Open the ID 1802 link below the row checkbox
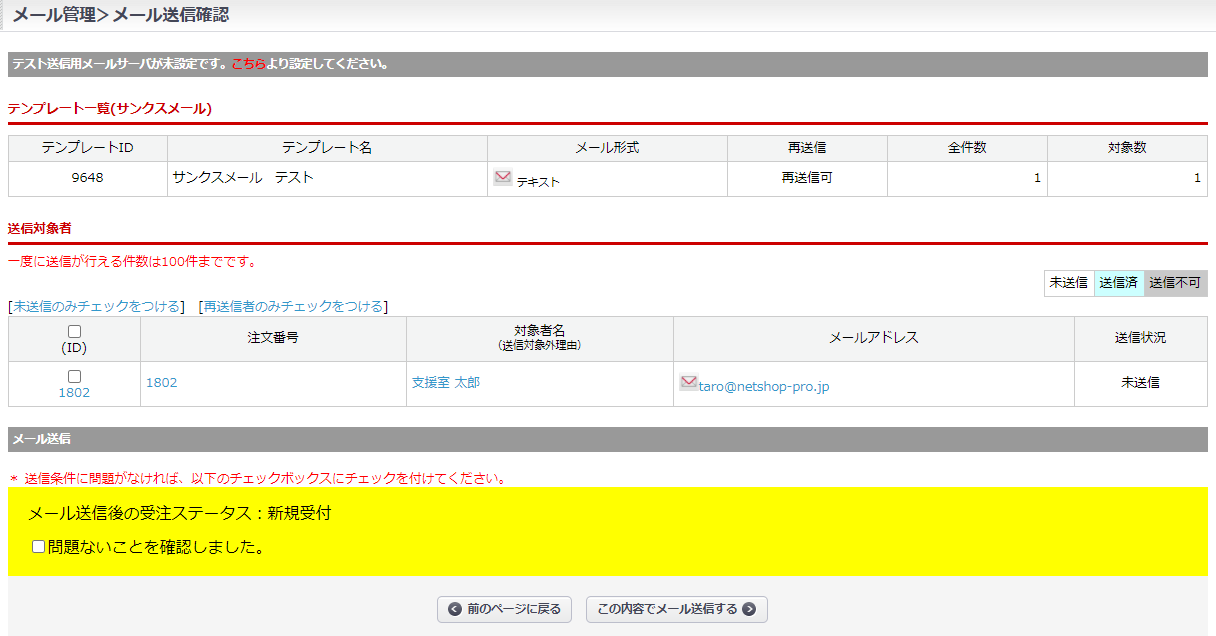 coord(74,393)
